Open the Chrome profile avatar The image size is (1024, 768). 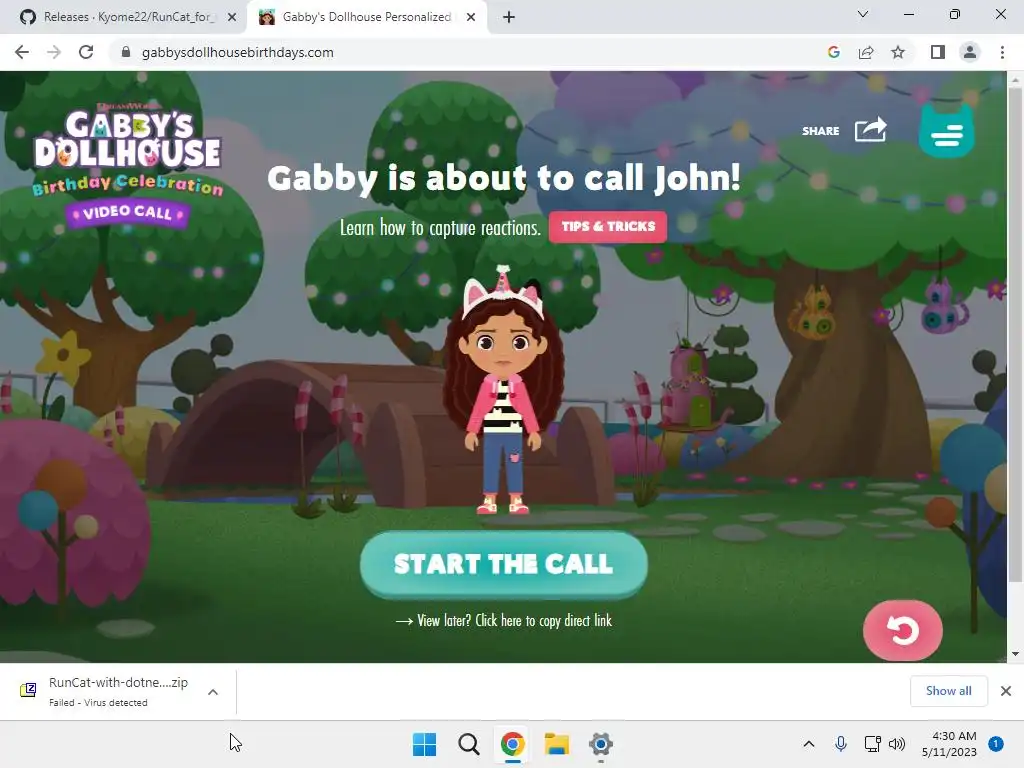click(970, 52)
